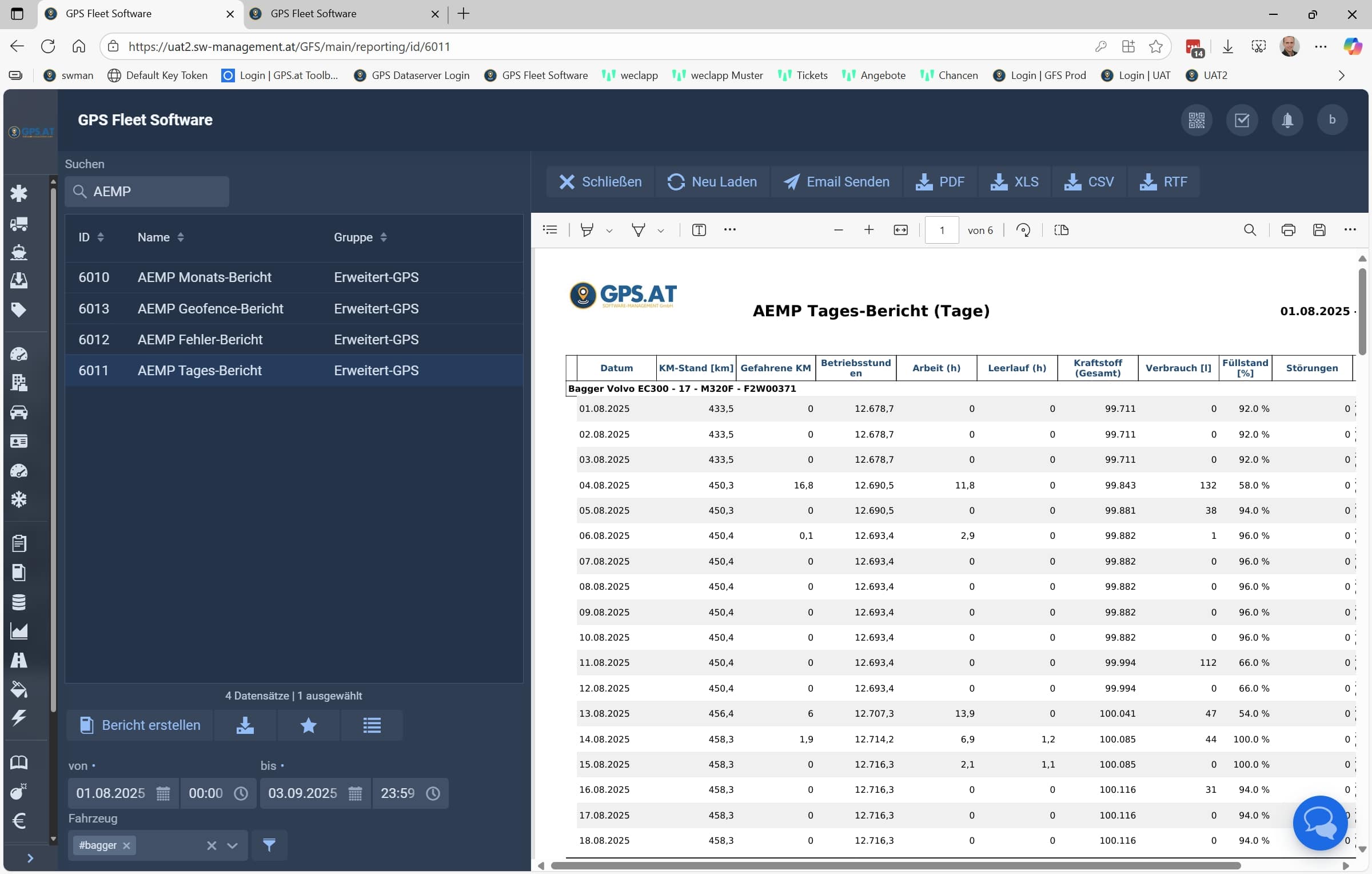Expand the Fahrzeug dropdown chevron
The width and height of the screenshot is (1372, 874).
coord(232,845)
